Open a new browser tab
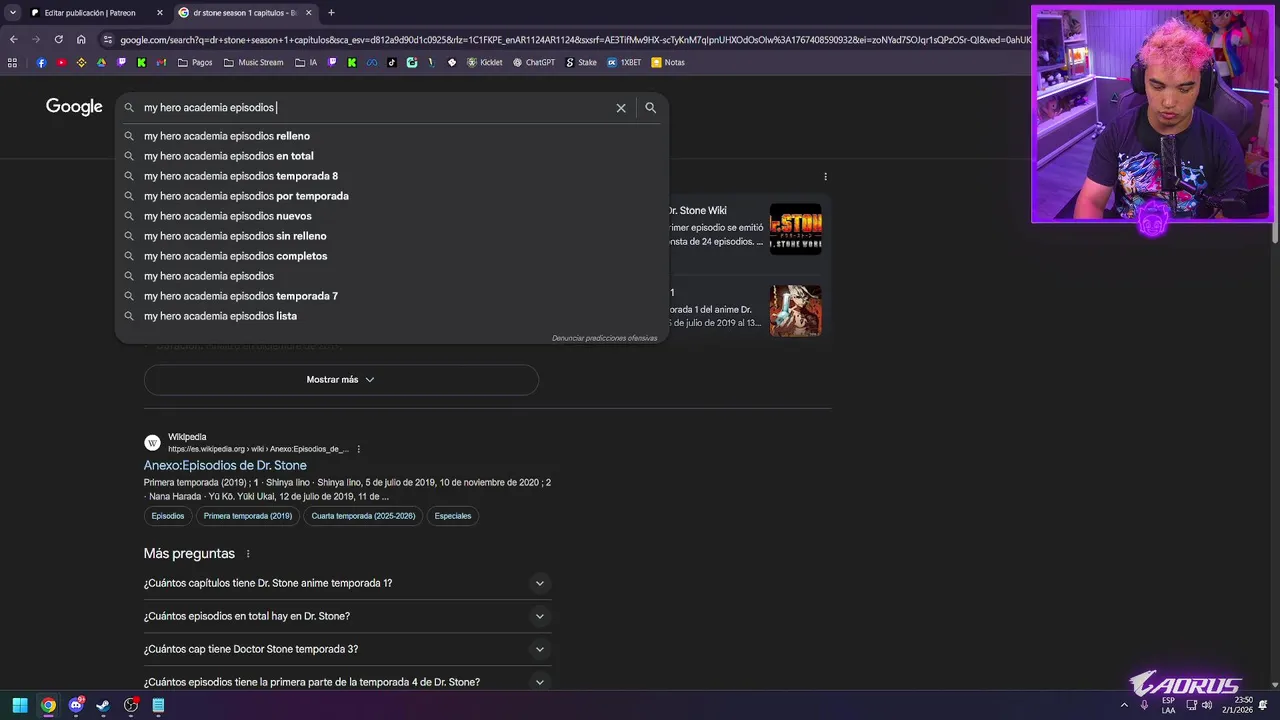 click(331, 13)
